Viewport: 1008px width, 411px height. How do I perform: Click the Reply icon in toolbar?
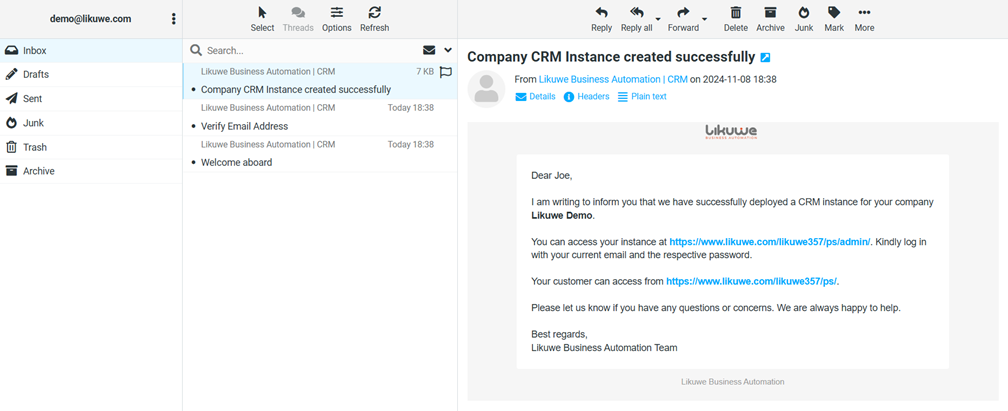[601, 18]
